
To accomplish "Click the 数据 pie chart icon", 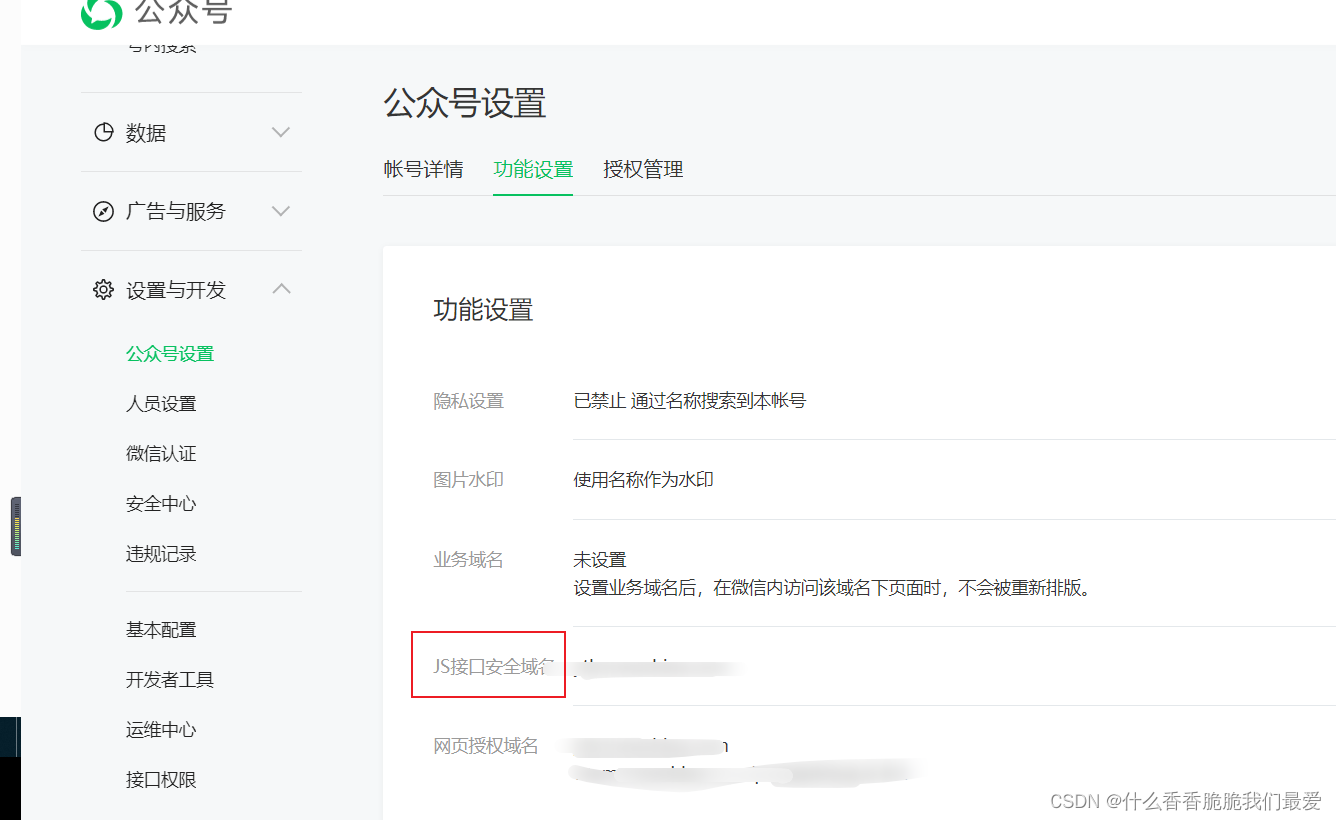I will point(103,132).
